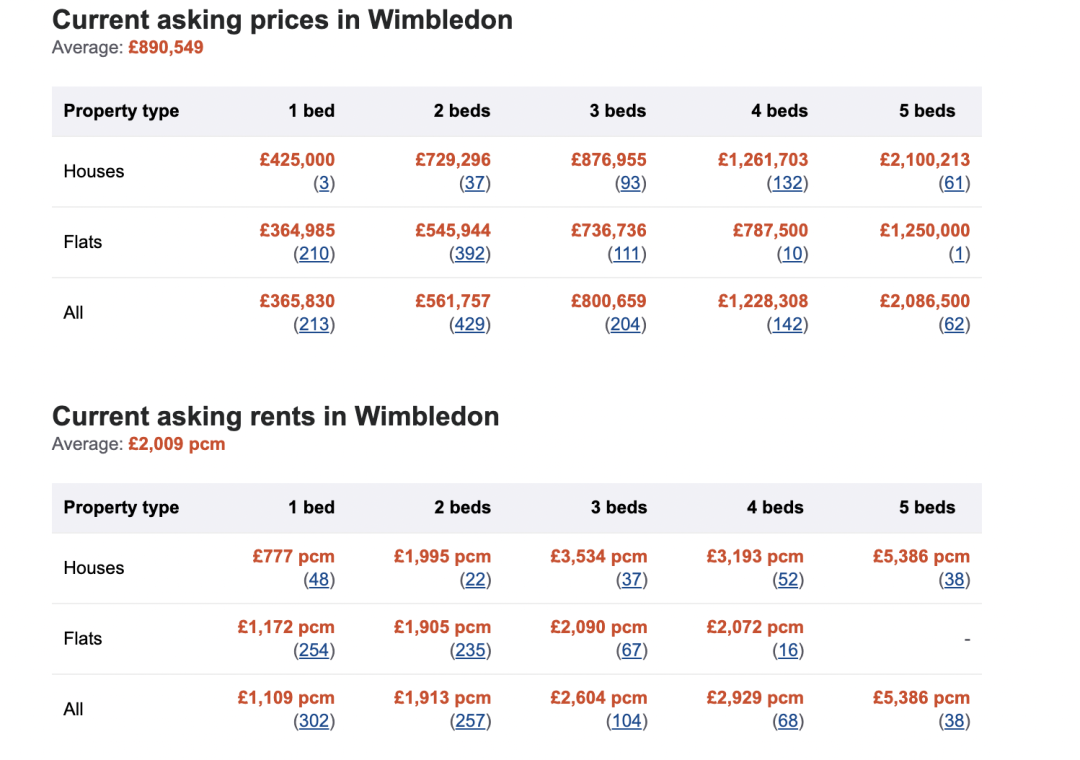View the single 5-bed flat for sale
Screen dimensions: 1080x760
tap(960, 254)
